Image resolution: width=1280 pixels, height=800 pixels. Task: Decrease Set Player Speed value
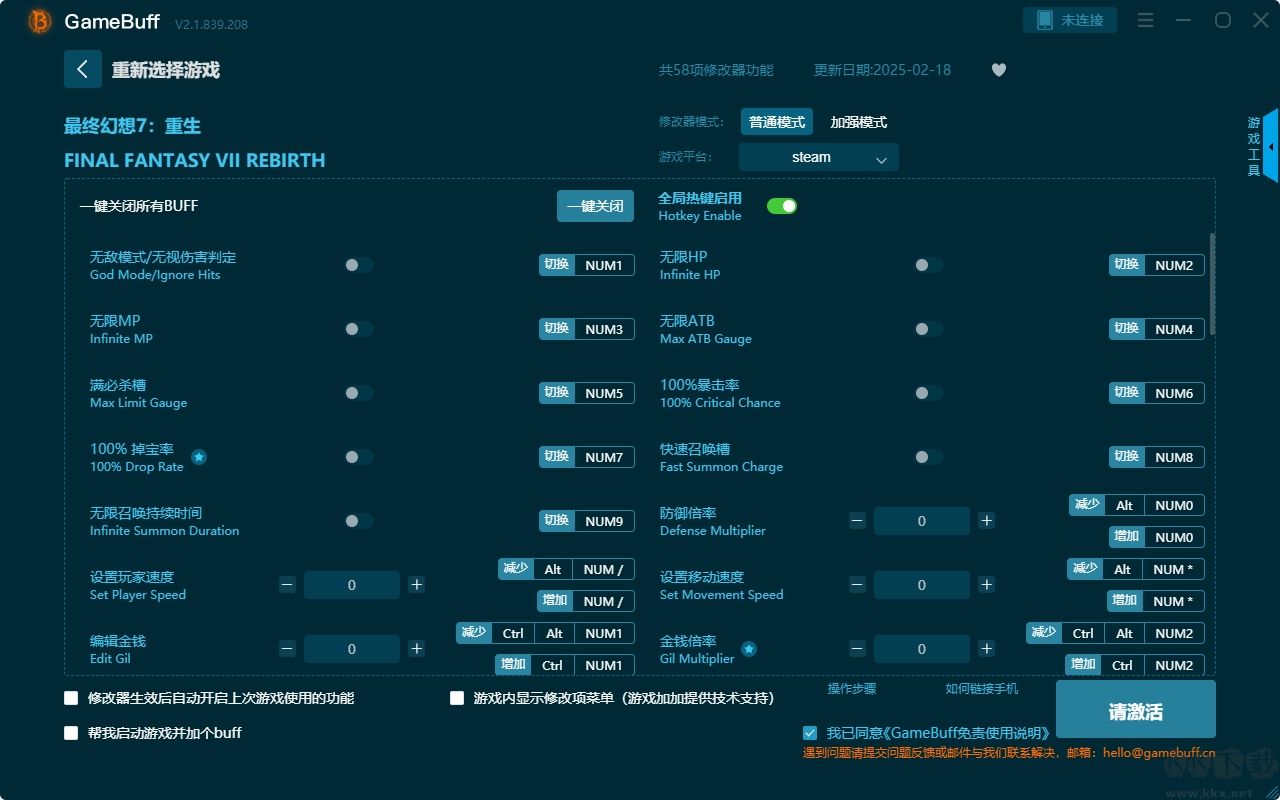coord(287,585)
